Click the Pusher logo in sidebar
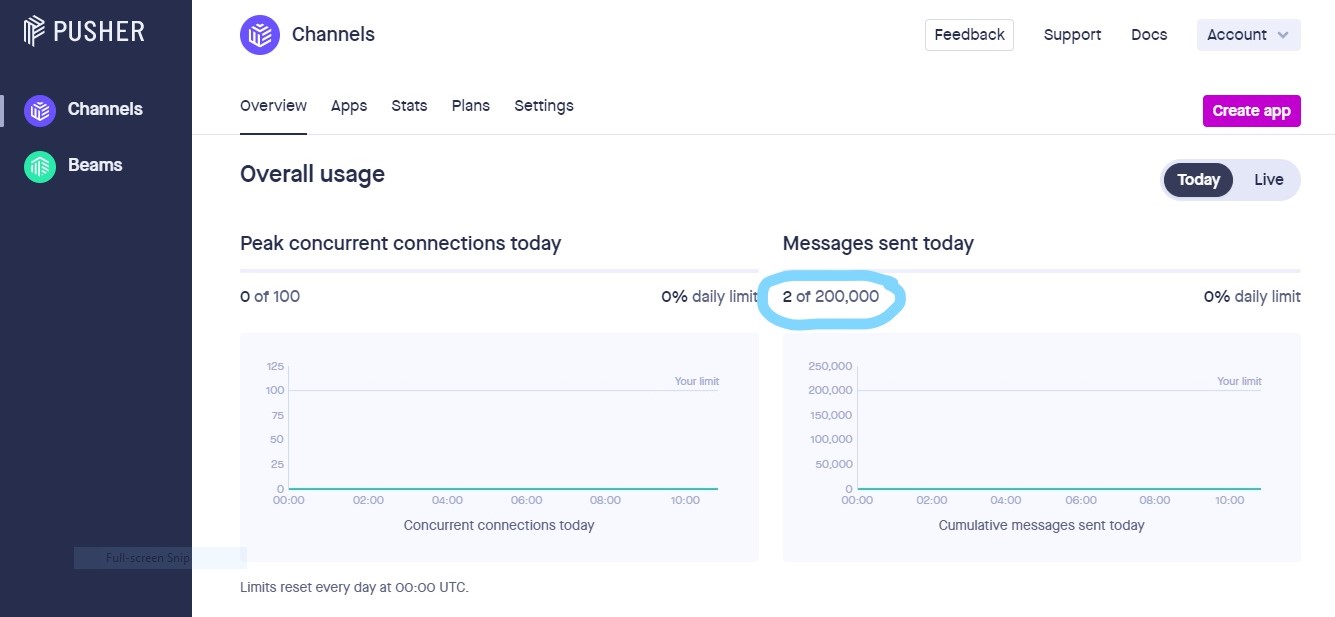 (x=85, y=30)
